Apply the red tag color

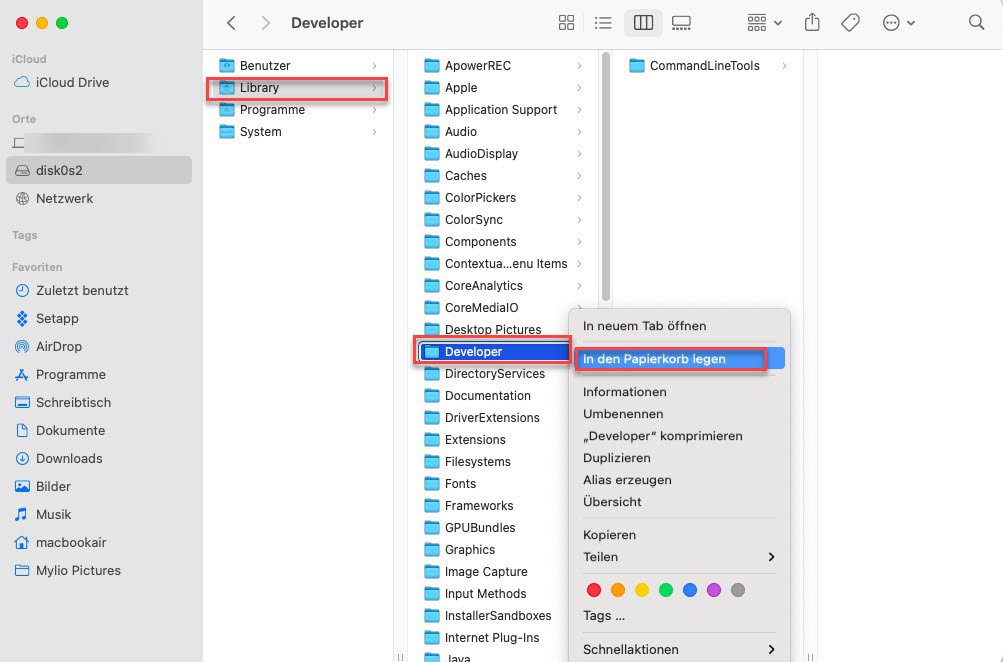[x=594, y=590]
